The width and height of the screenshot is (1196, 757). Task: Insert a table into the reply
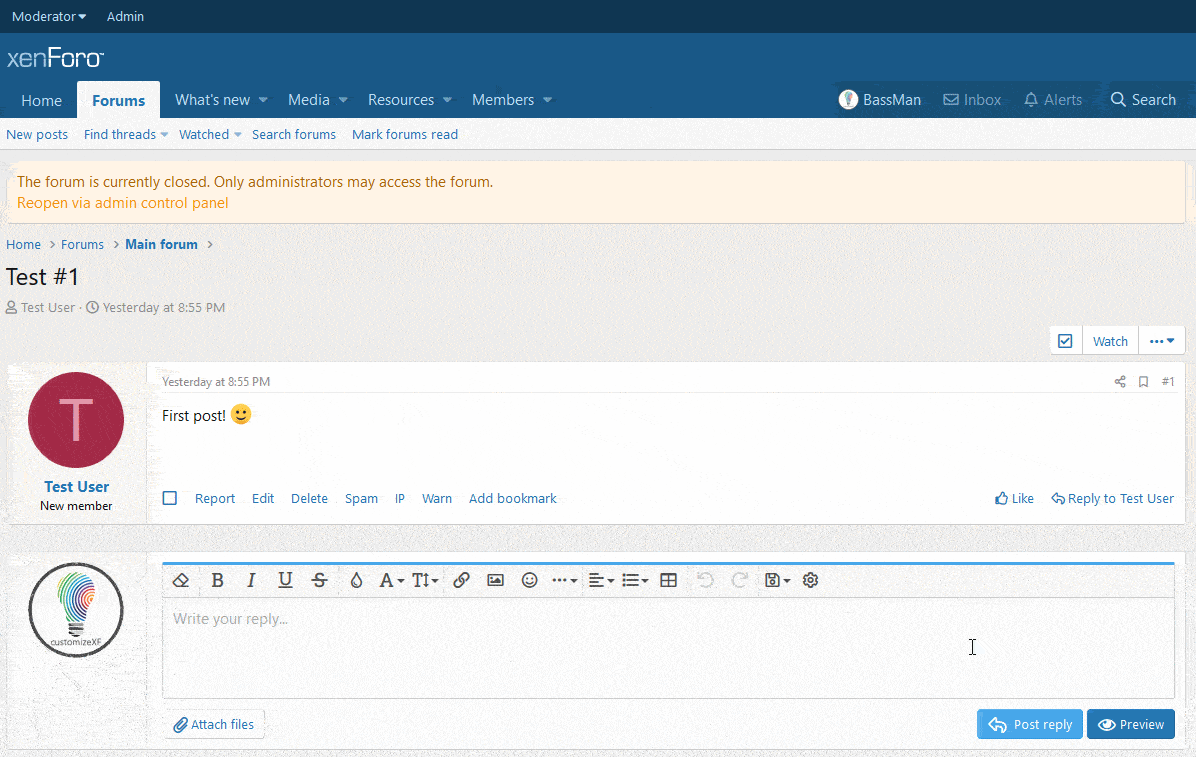669,580
